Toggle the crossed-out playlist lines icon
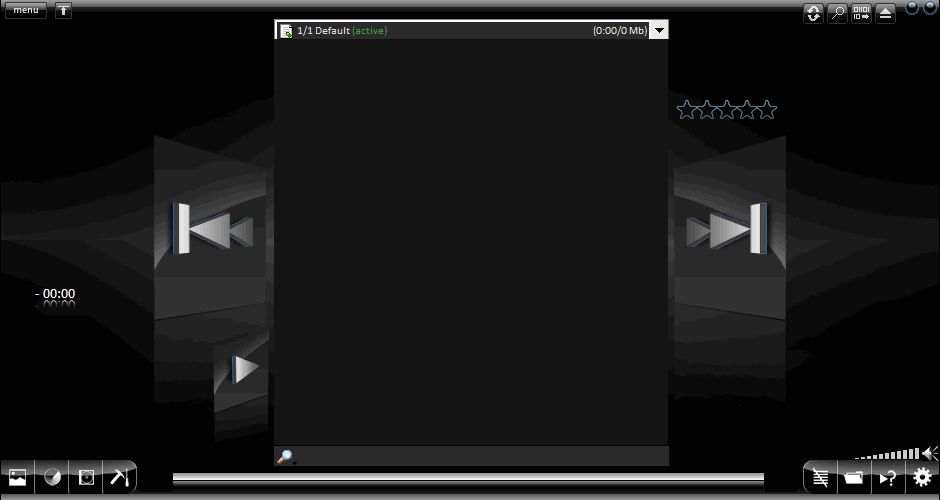 pyautogui.click(x=820, y=478)
